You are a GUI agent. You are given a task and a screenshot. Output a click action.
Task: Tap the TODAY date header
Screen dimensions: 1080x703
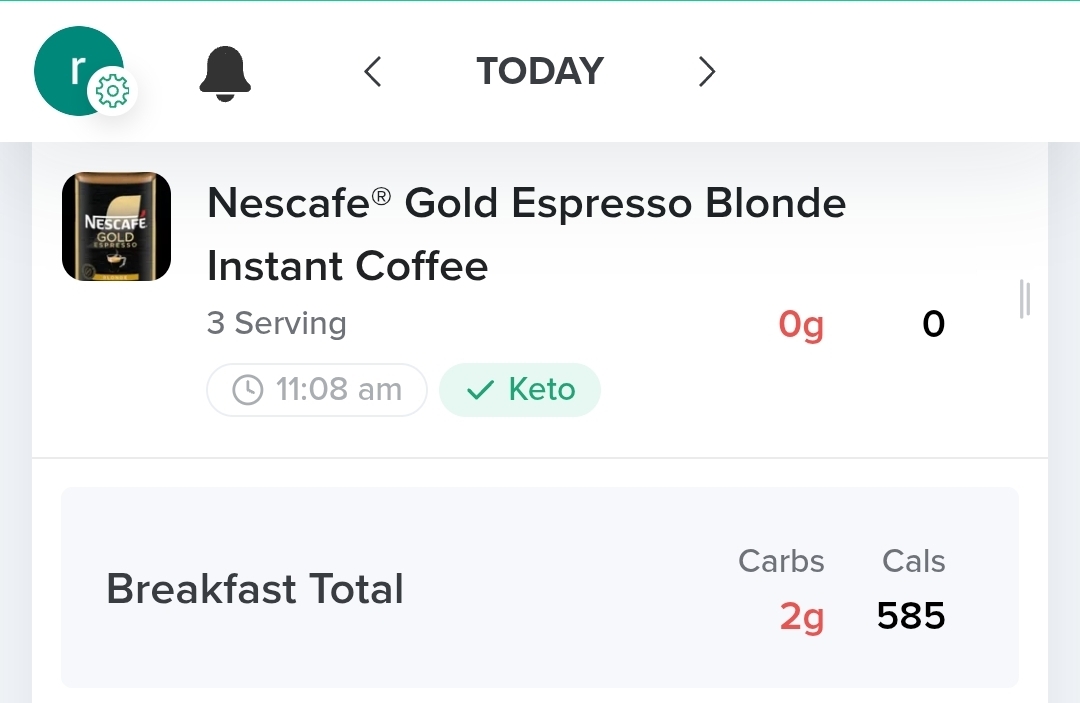click(540, 72)
